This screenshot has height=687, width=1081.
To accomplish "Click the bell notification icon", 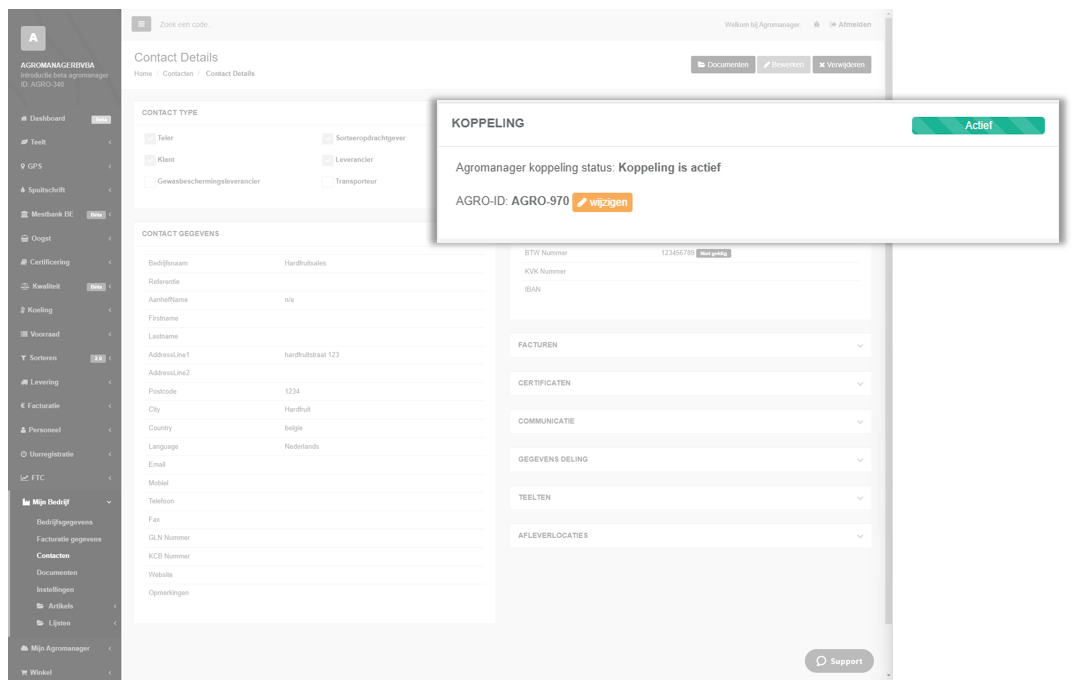I will (x=816, y=24).
